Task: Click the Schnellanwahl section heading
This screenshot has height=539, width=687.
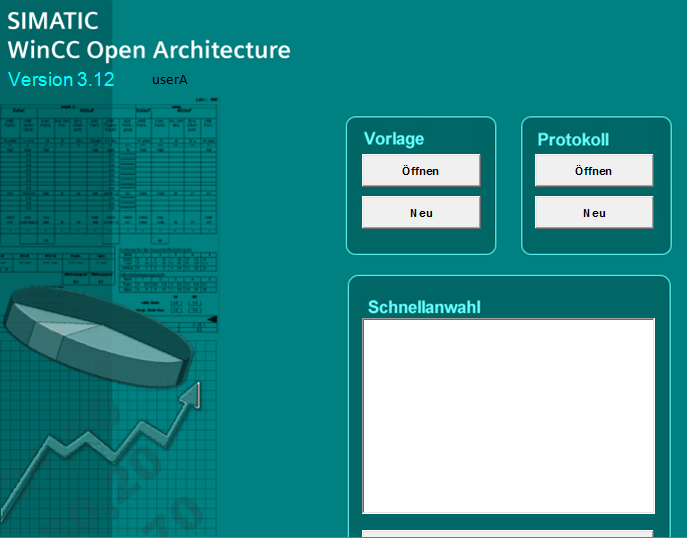Action: pyautogui.click(x=424, y=307)
